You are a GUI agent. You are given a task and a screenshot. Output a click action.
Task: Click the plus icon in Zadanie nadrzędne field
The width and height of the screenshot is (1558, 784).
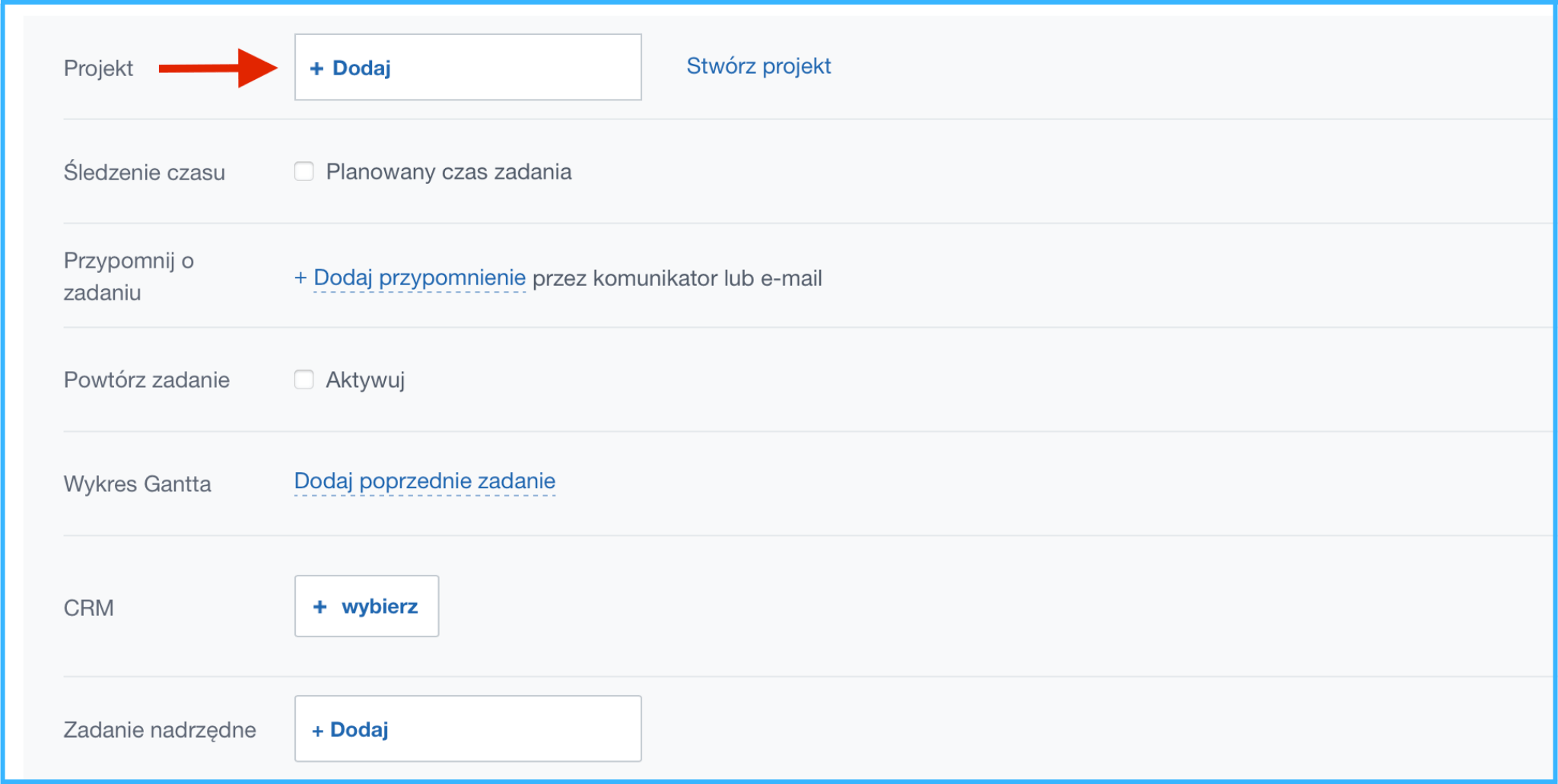318,731
